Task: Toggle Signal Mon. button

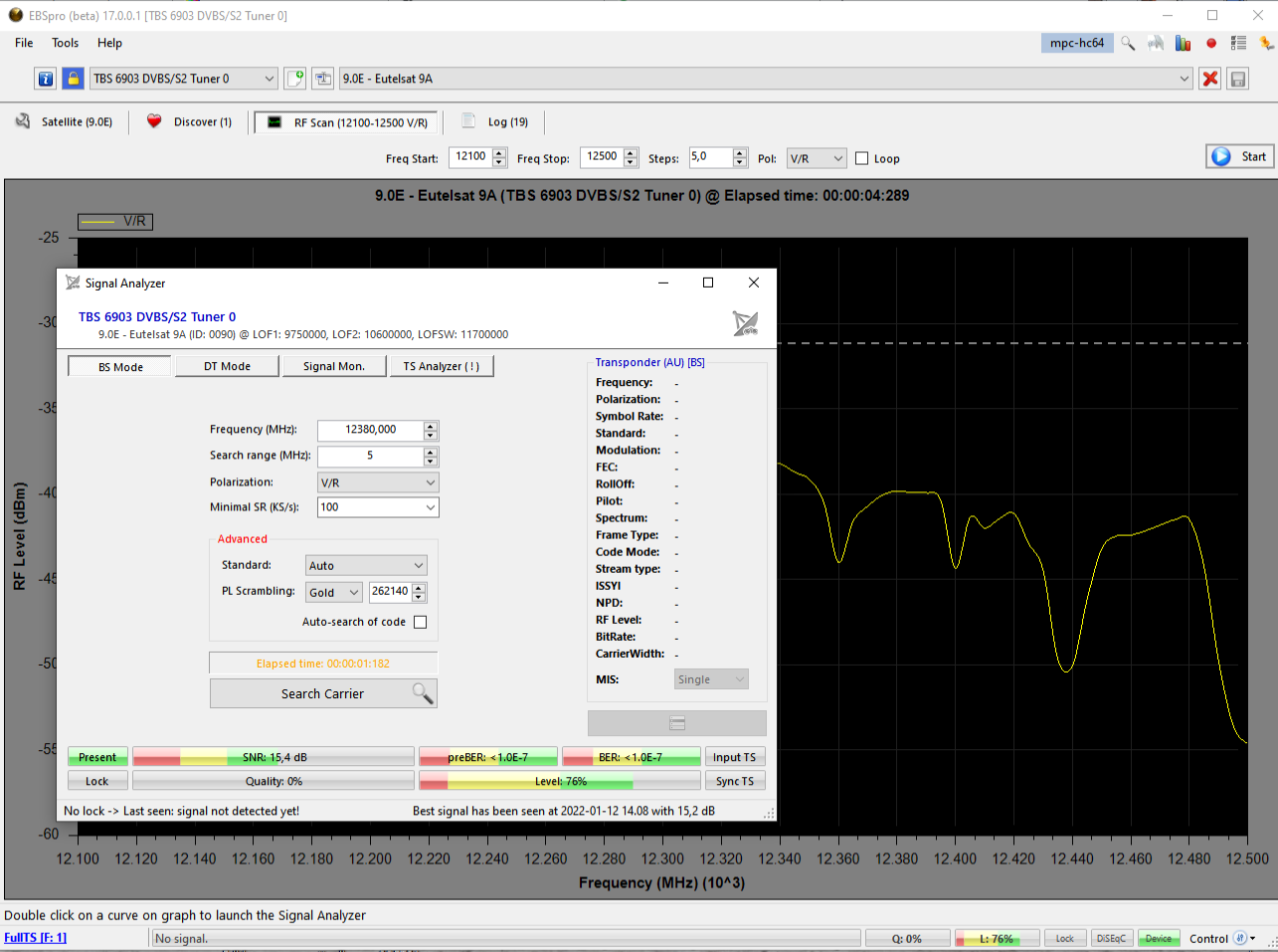Action: (x=334, y=366)
